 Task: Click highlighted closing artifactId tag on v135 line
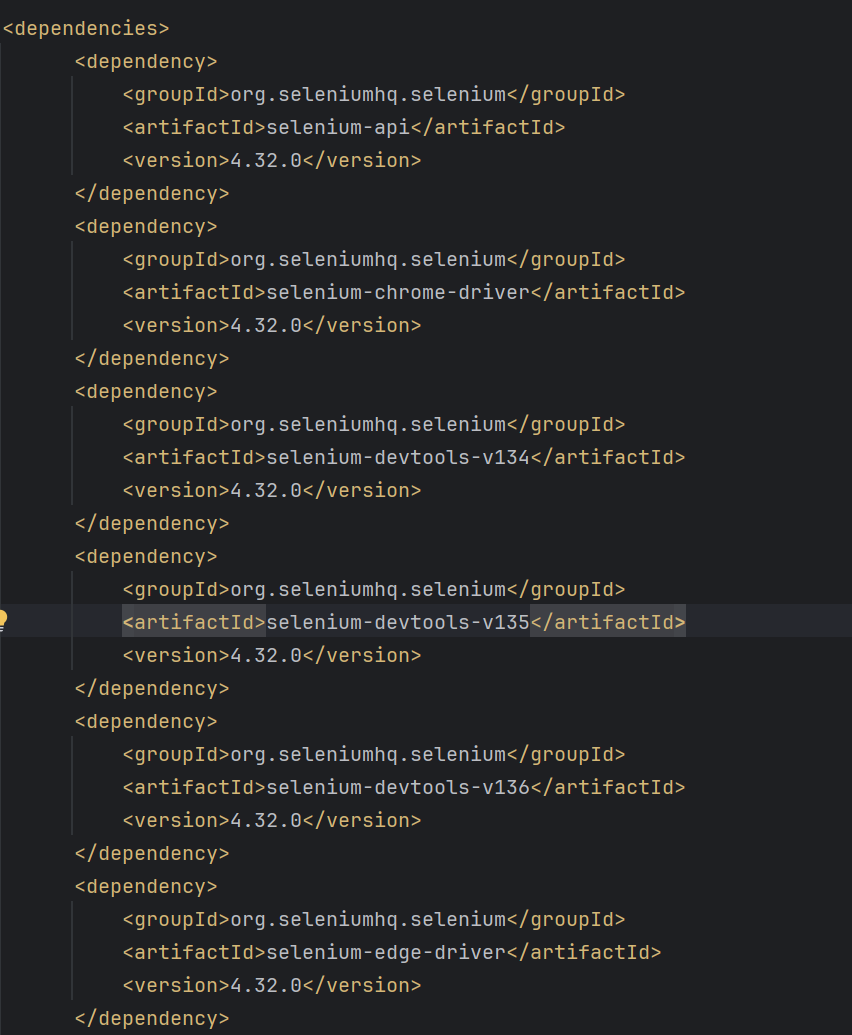[608, 622]
